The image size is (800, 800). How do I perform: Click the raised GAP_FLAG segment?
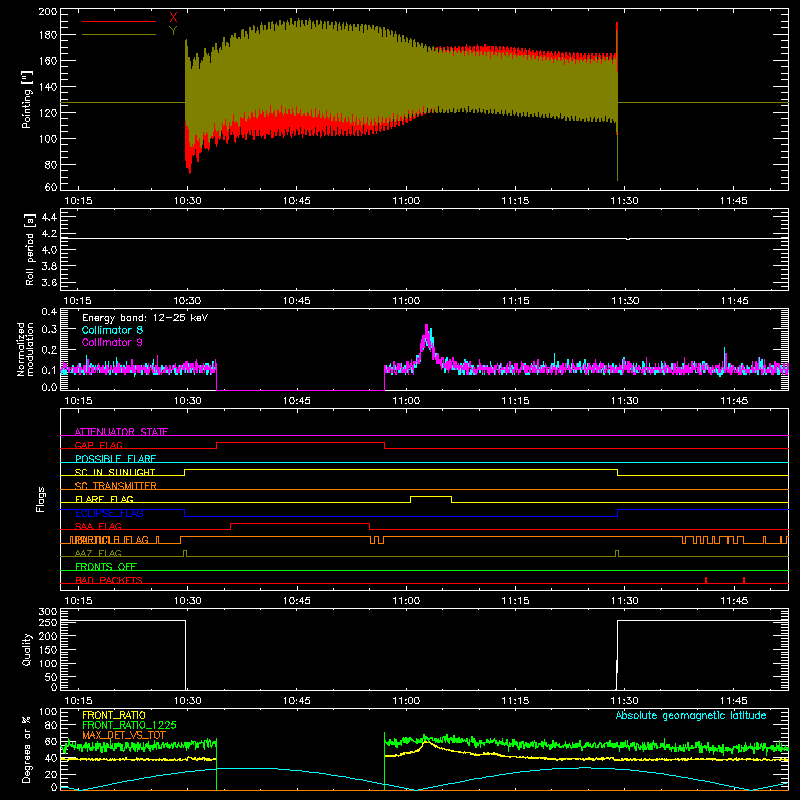coord(301,443)
